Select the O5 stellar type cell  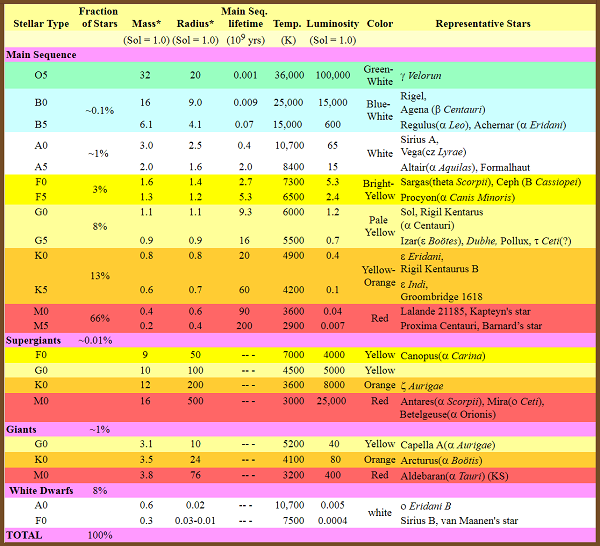click(x=40, y=75)
